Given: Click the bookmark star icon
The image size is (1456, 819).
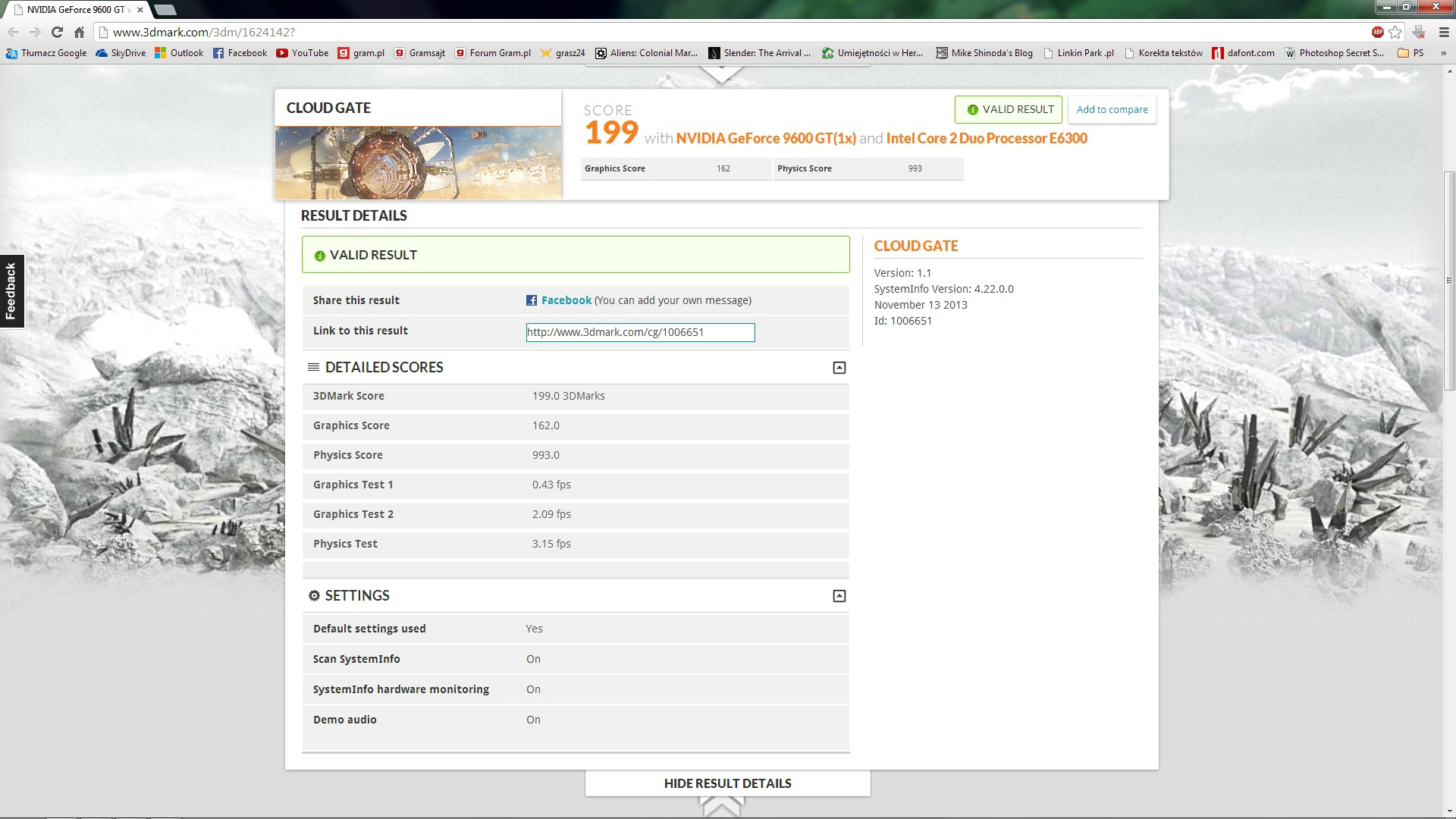Looking at the screenshot, I should (1395, 32).
